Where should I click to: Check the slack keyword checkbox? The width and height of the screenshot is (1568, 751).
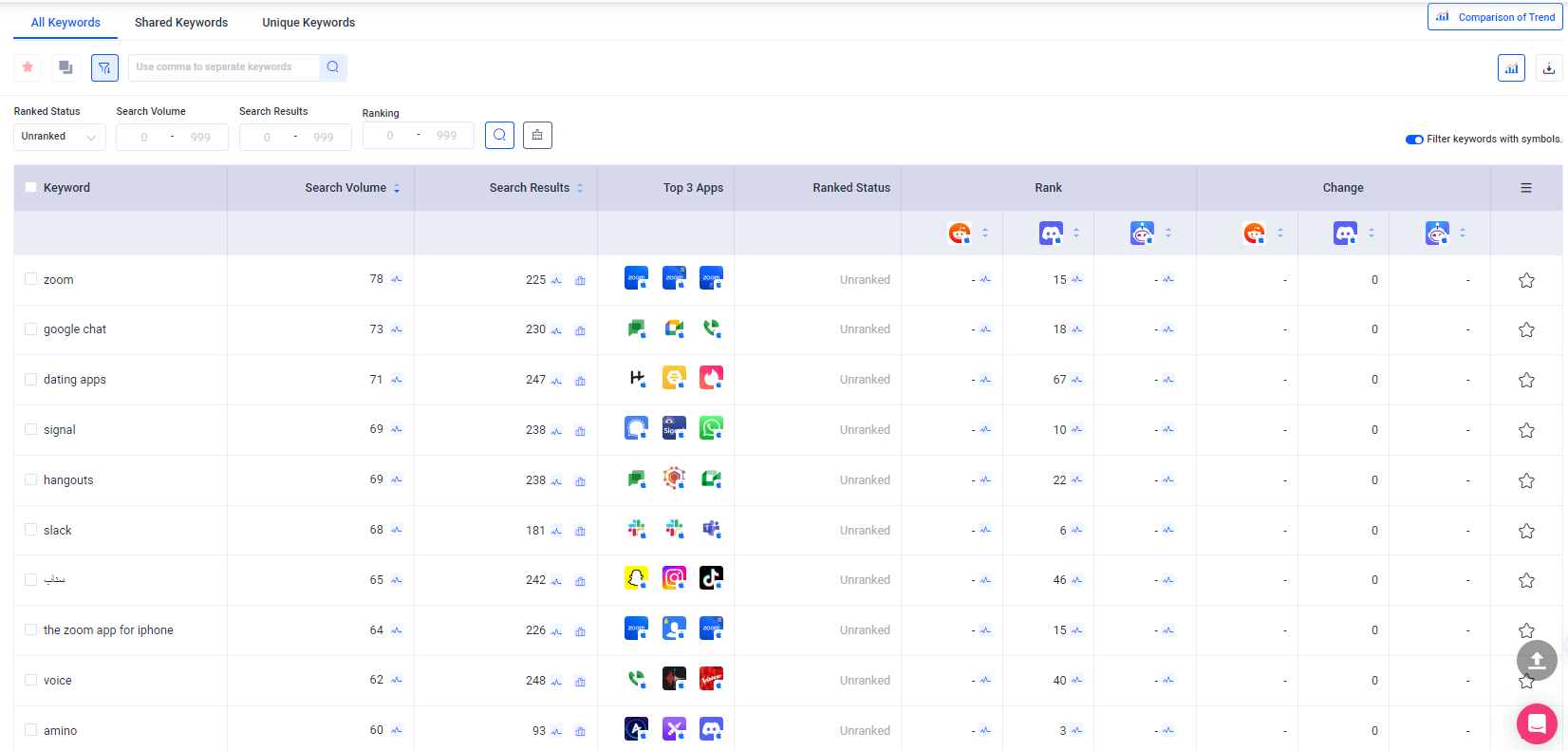pos(30,530)
